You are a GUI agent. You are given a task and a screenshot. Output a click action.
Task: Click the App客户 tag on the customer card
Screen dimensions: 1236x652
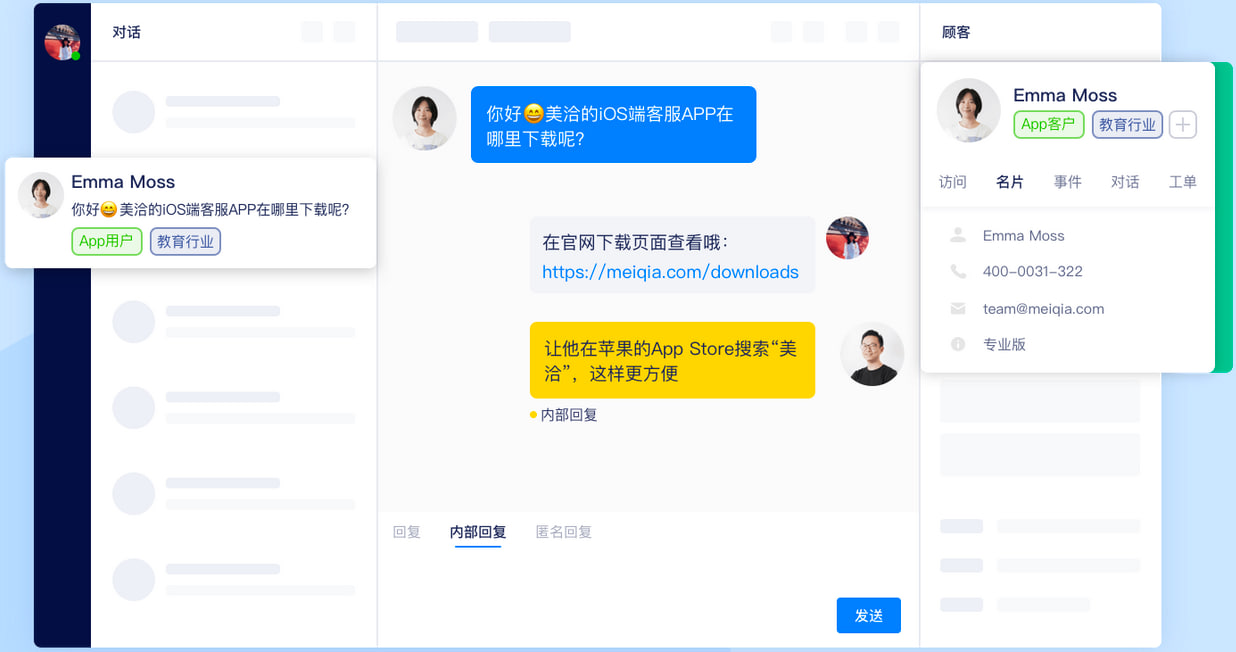(1048, 124)
